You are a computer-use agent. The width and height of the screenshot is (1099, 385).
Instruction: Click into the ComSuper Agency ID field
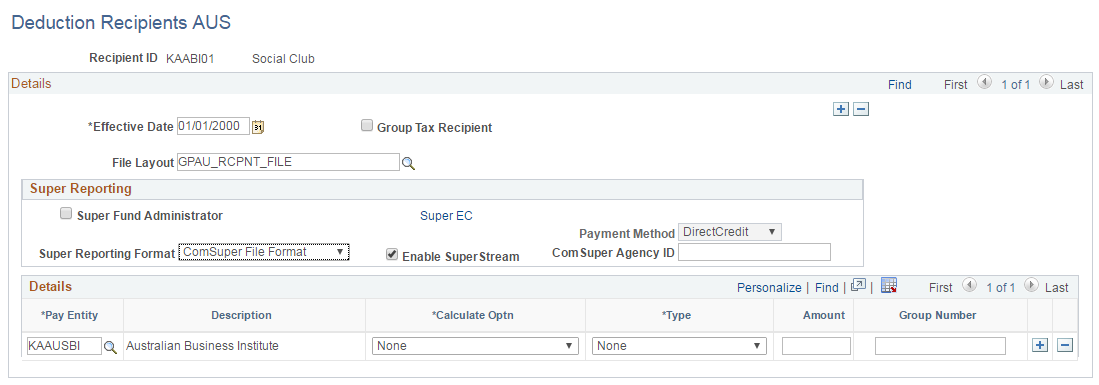pos(754,252)
